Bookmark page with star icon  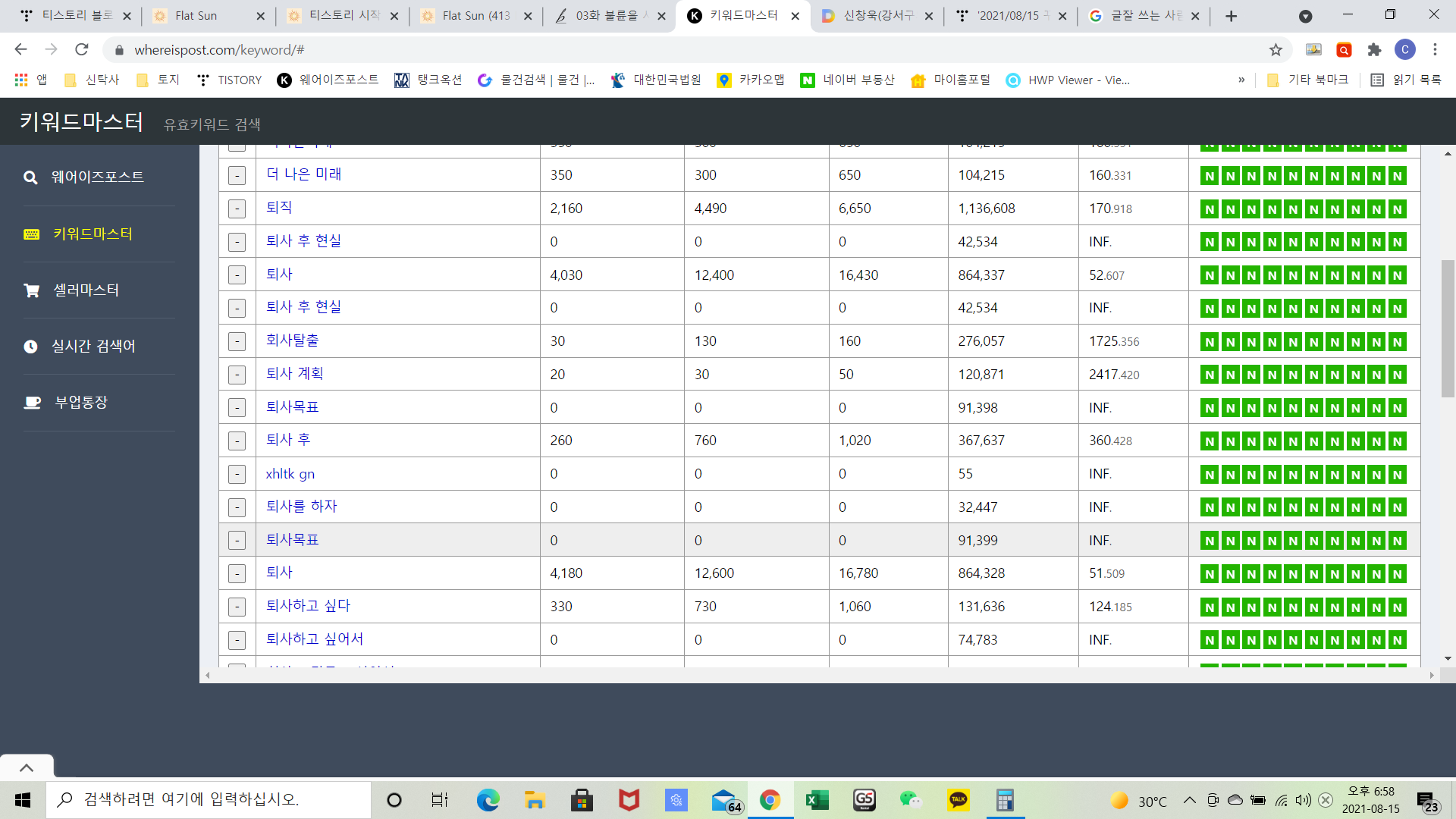click(x=1276, y=50)
